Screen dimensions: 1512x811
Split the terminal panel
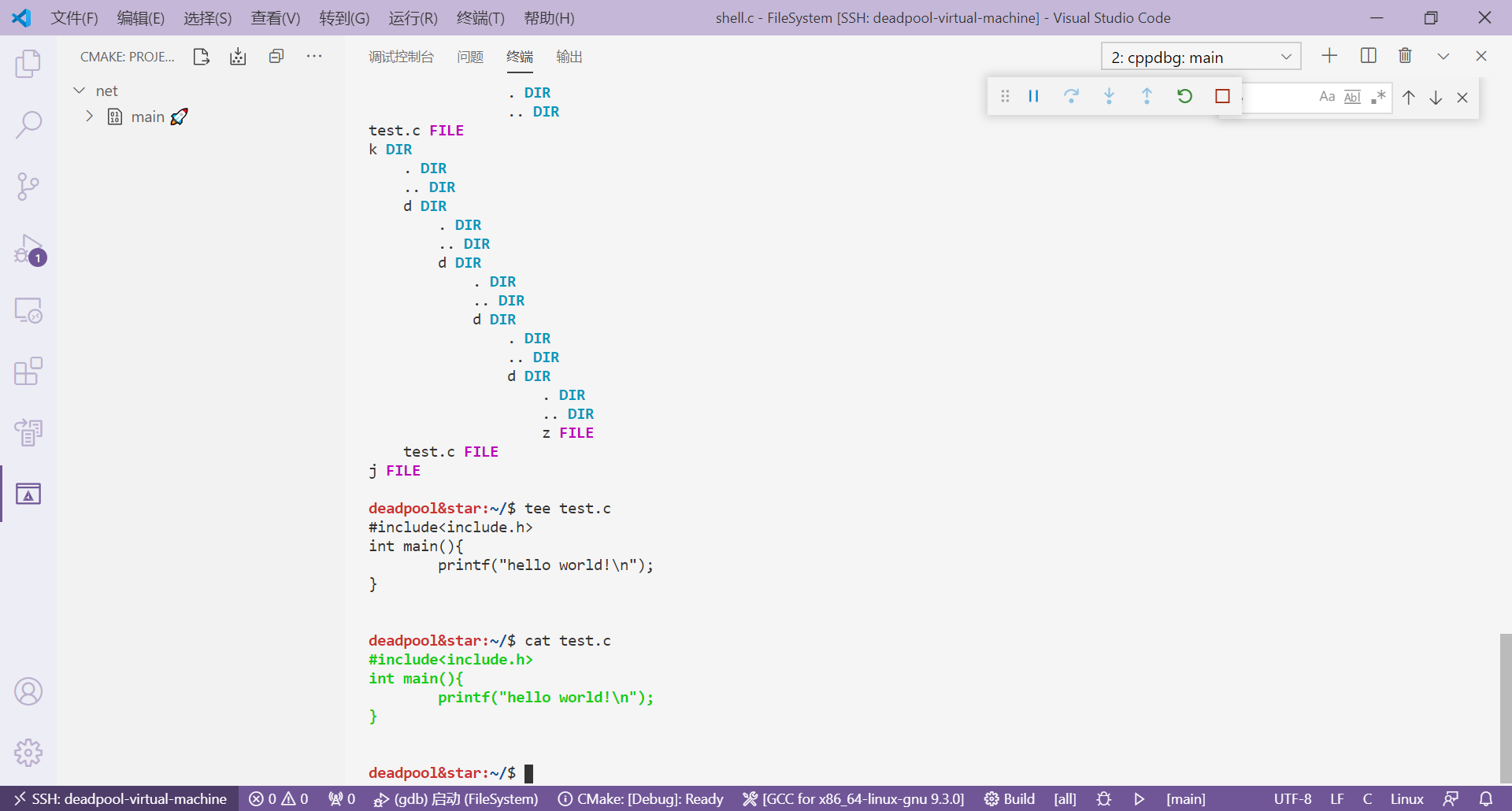(x=1368, y=56)
